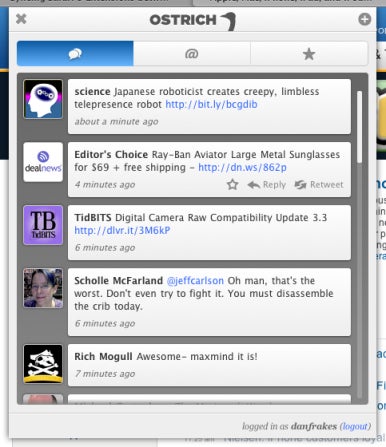The width and height of the screenshot is (386, 447).
Task: Click the '7 minutes ago' timestamp
Action: point(105,374)
